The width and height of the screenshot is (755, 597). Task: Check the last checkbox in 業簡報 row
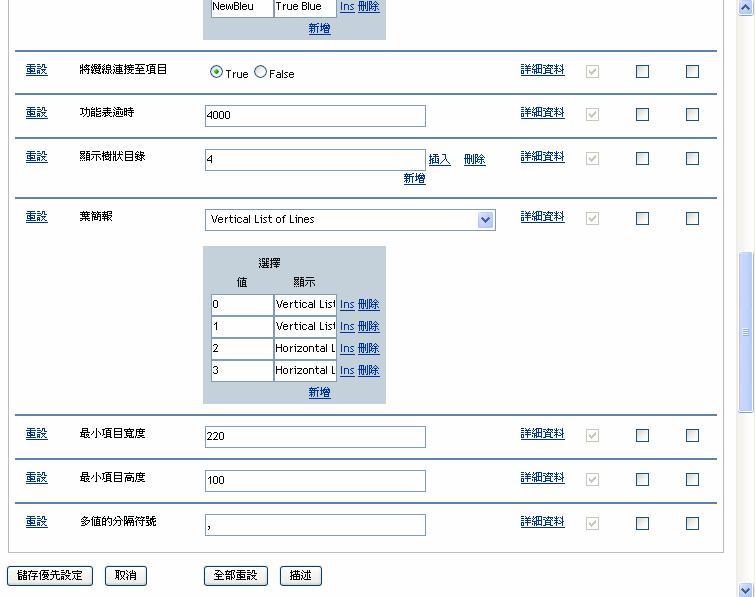coord(692,219)
